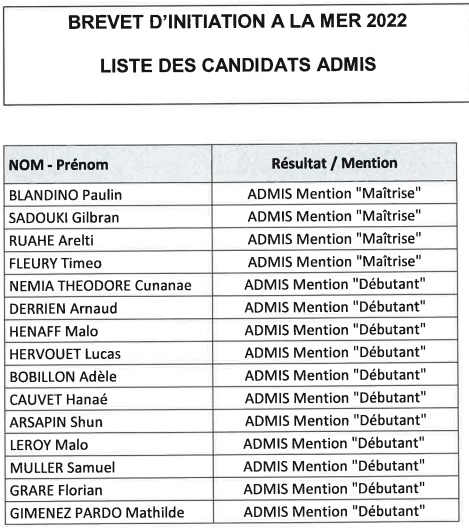The height and width of the screenshot is (531, 469).
Task: Click the title BREVET D'INITIATION A LA MER 2022
Action: coord(237,21)
